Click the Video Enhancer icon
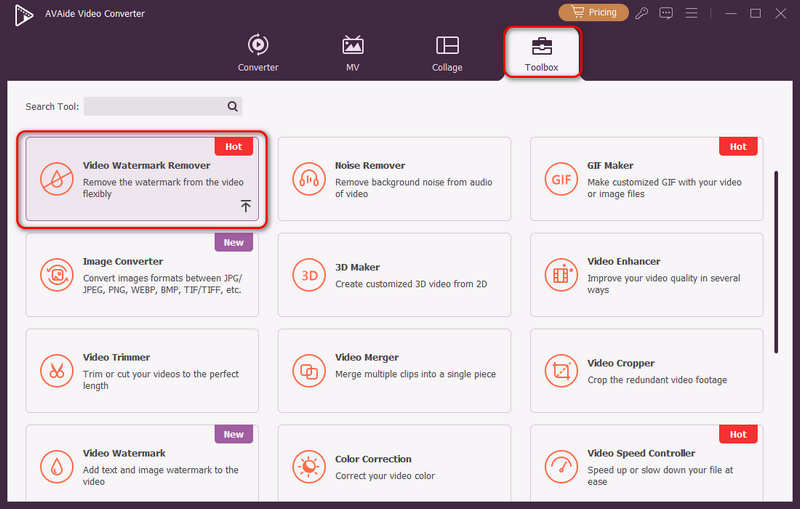 [x=561, y=275]
